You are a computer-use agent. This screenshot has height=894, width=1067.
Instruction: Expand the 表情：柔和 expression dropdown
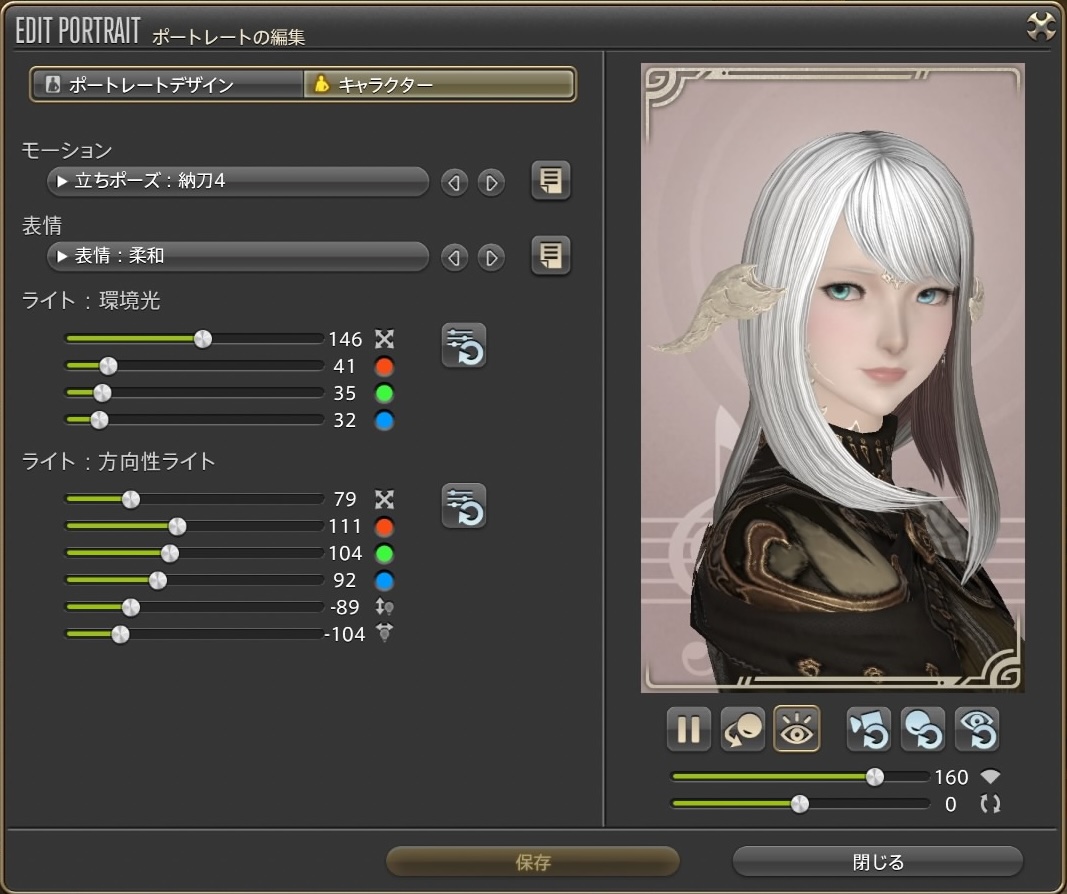click(x=238, y=257)
